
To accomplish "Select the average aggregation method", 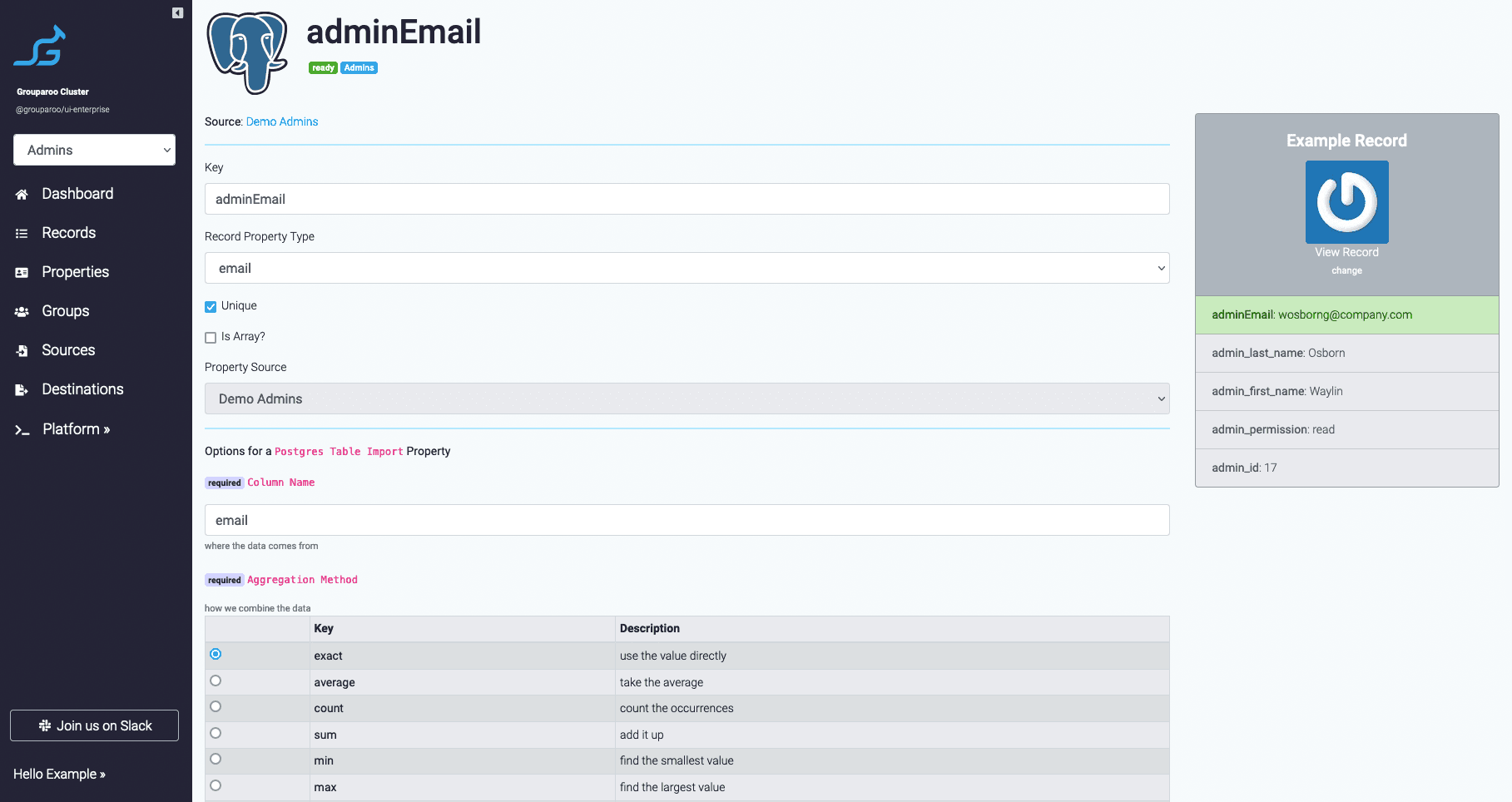I will tap(216, 681).
